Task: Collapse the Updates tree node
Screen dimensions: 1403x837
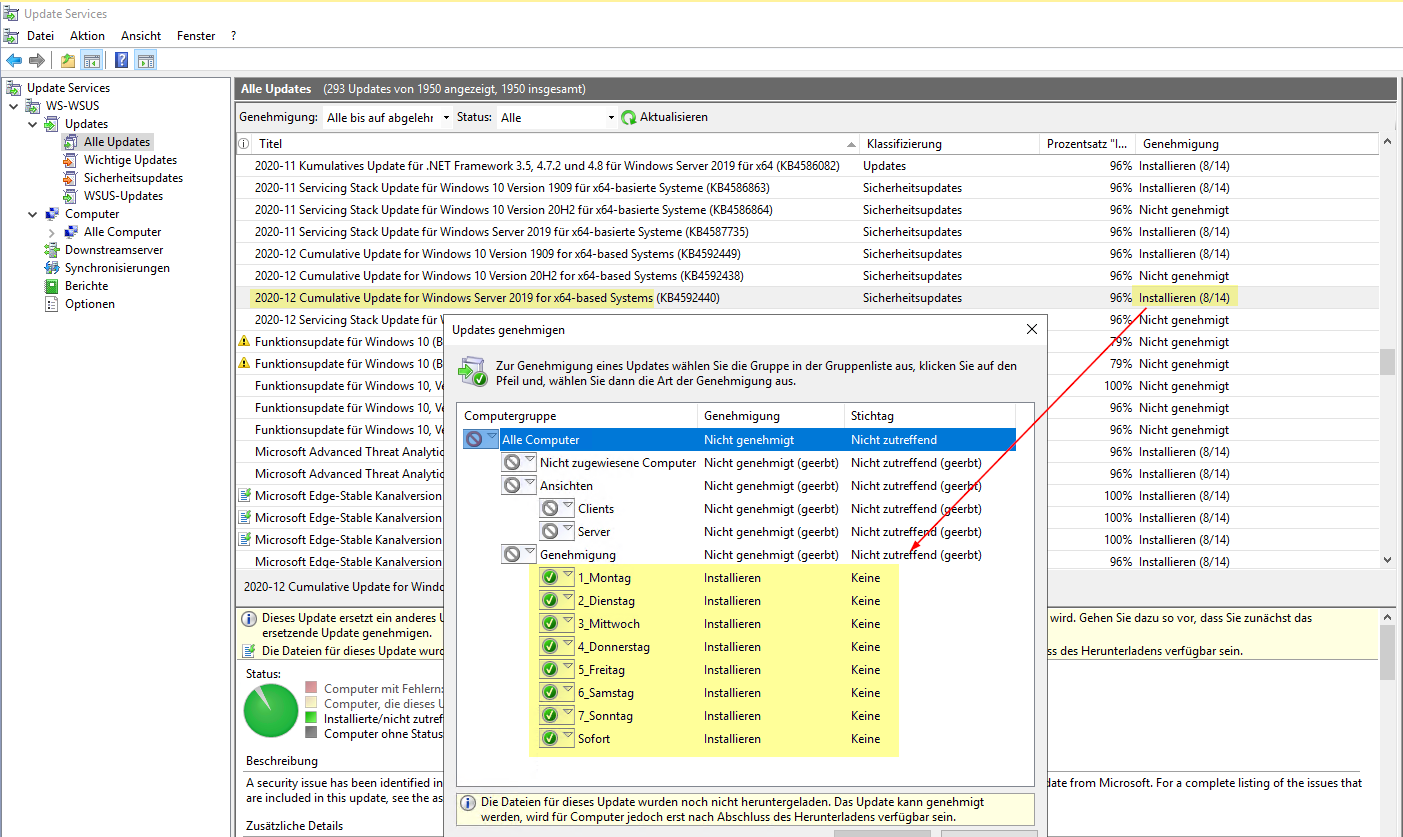Action: click(33, 124)
